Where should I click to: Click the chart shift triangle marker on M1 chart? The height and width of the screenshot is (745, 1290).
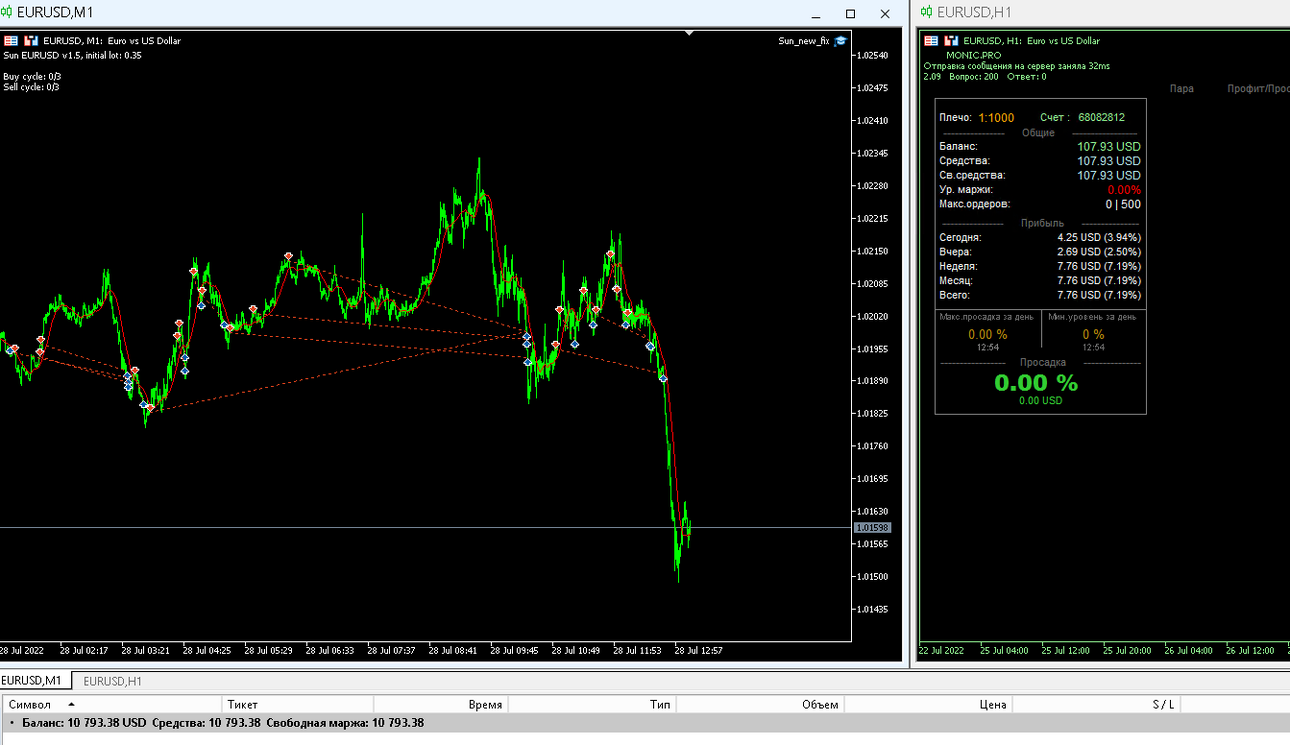pos(689,32)
